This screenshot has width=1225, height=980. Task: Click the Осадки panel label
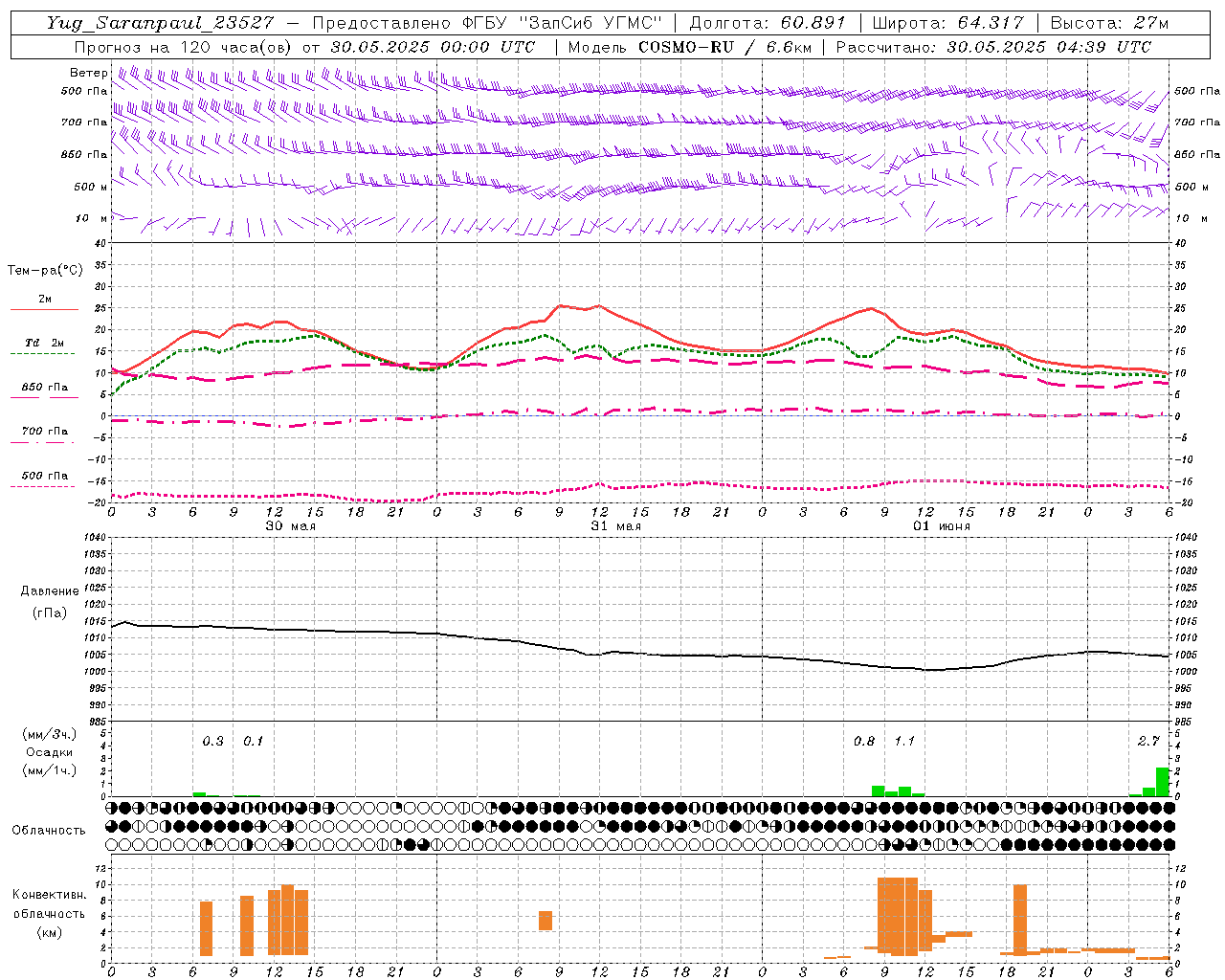pos(49,752)
